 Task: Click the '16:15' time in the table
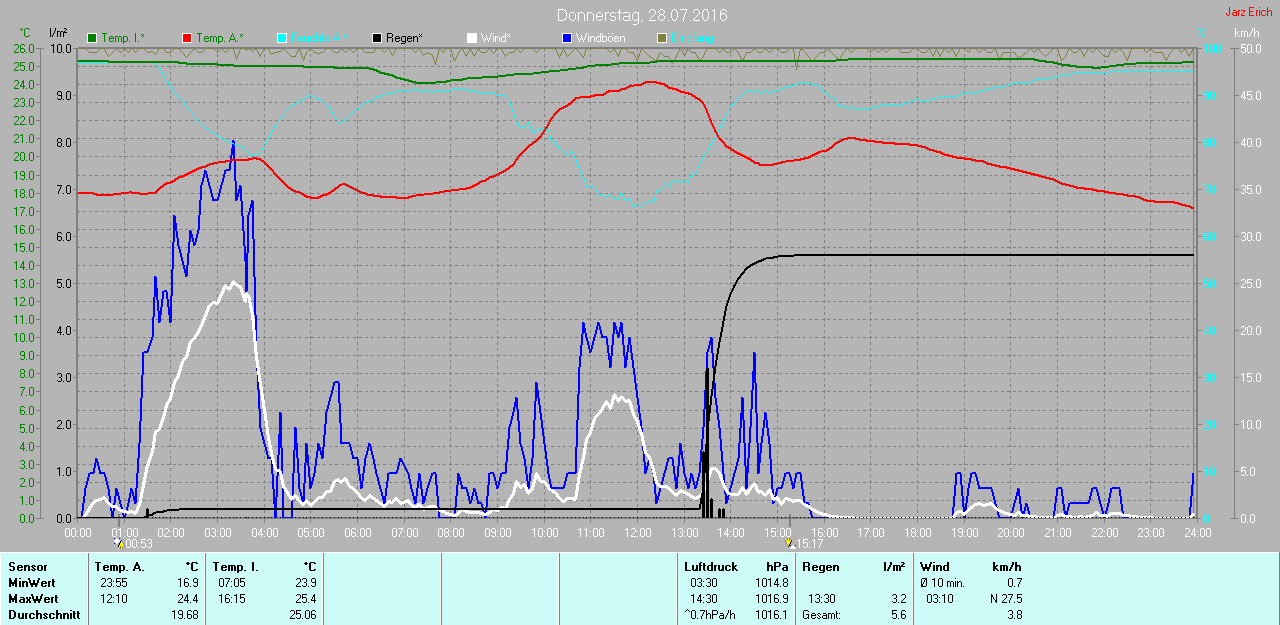click(x=231, y=599)
